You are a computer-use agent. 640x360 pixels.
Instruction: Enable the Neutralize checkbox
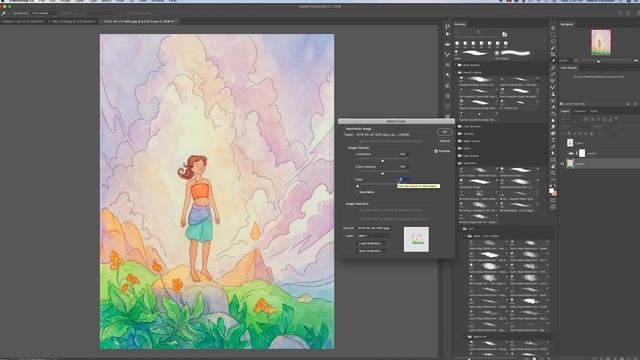(357, 192)
